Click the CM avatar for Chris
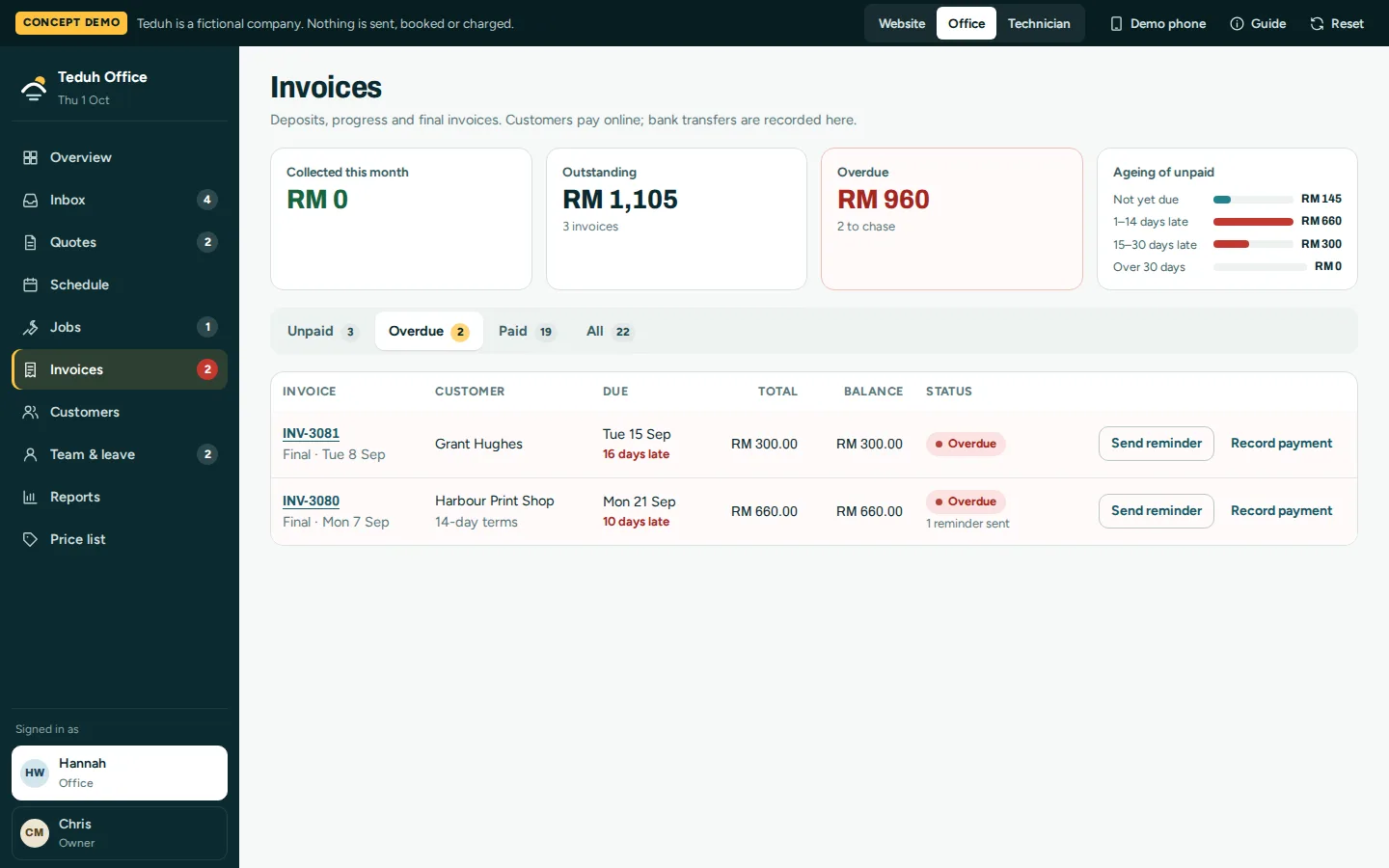 tap(35, 832)
